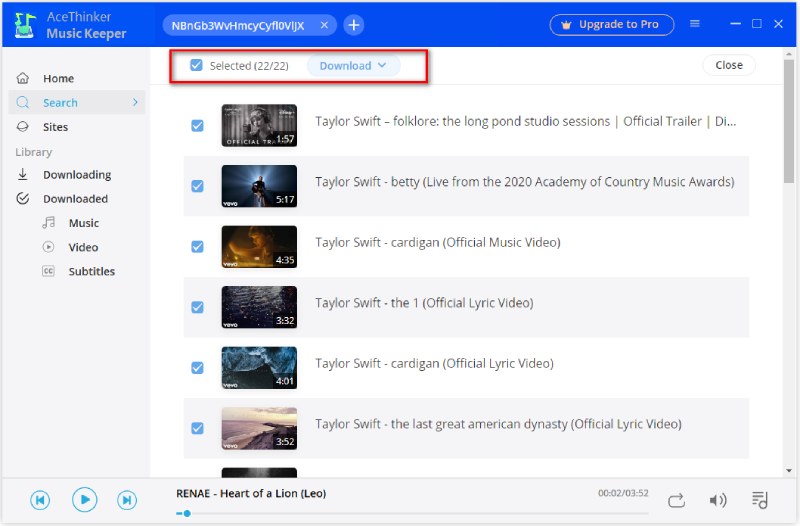
Task: Uncheck cardigan (Official Music Video)
Action: coord(197,247)
